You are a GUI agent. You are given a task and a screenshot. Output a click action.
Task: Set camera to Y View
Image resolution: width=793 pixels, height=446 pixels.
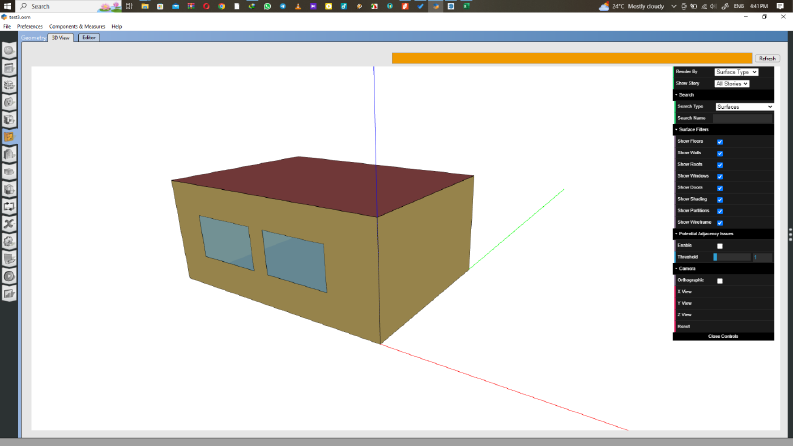[x=724, y=303]
